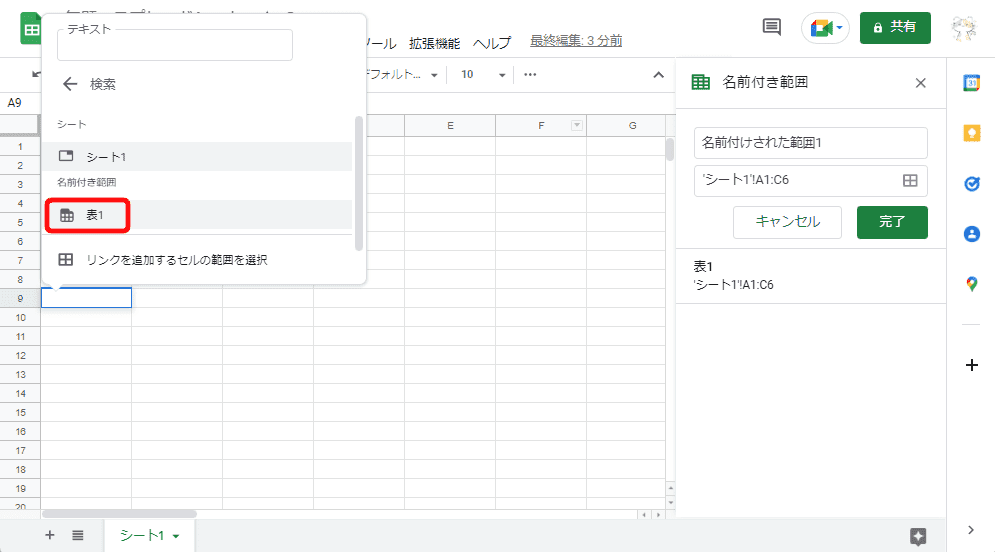This screenshot has height=552, width=995.
Task: Open Google Keep side panel
Action: coord(972,133)
